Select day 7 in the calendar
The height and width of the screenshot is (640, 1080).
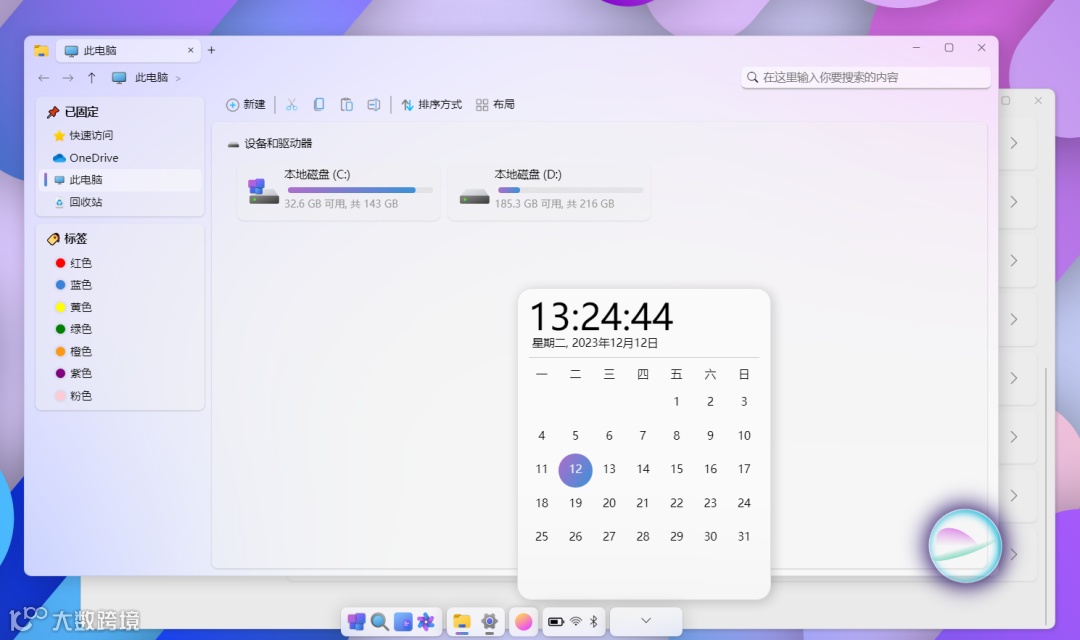(643, 436)
